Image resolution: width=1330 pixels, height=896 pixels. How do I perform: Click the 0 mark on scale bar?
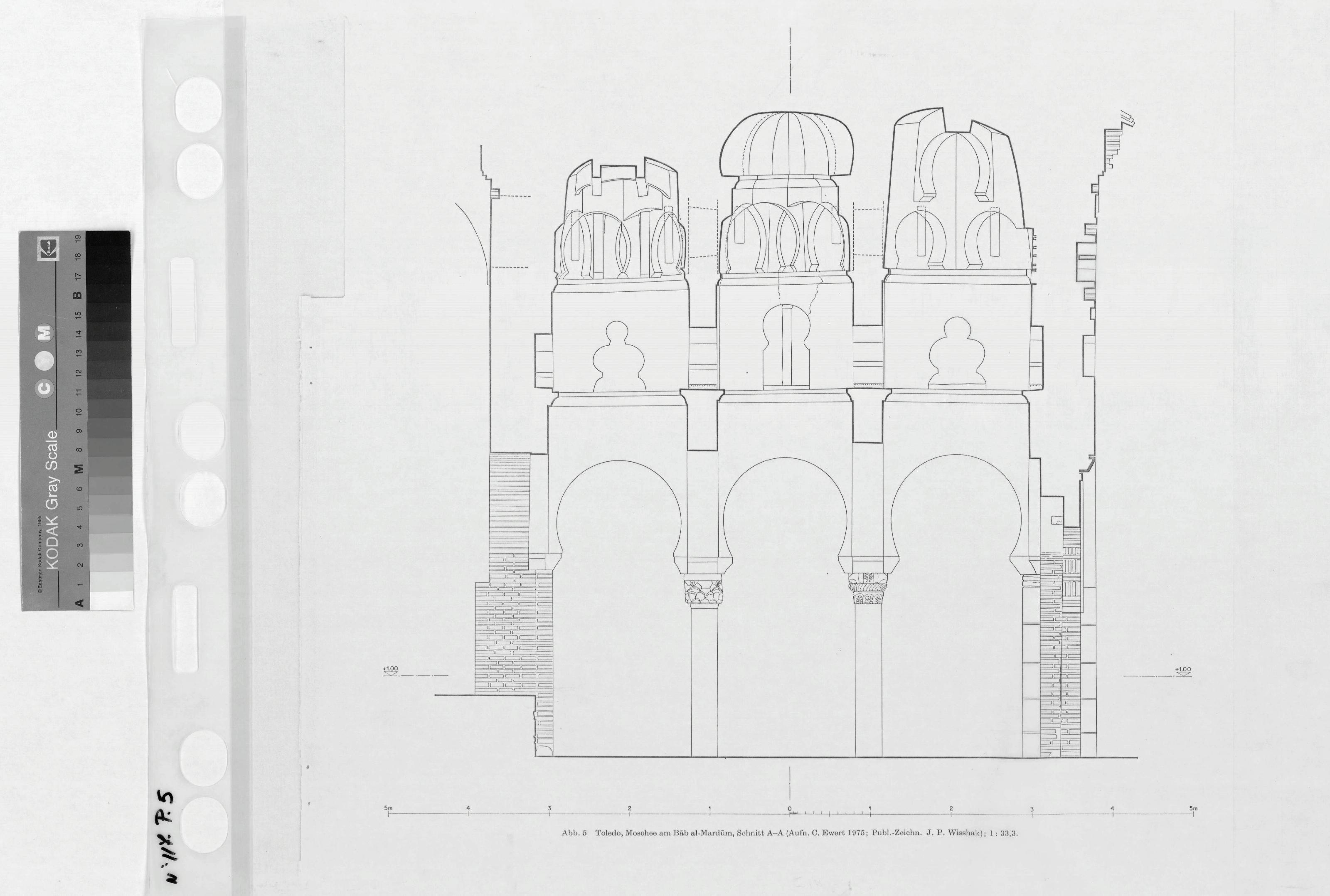[790, 811]
